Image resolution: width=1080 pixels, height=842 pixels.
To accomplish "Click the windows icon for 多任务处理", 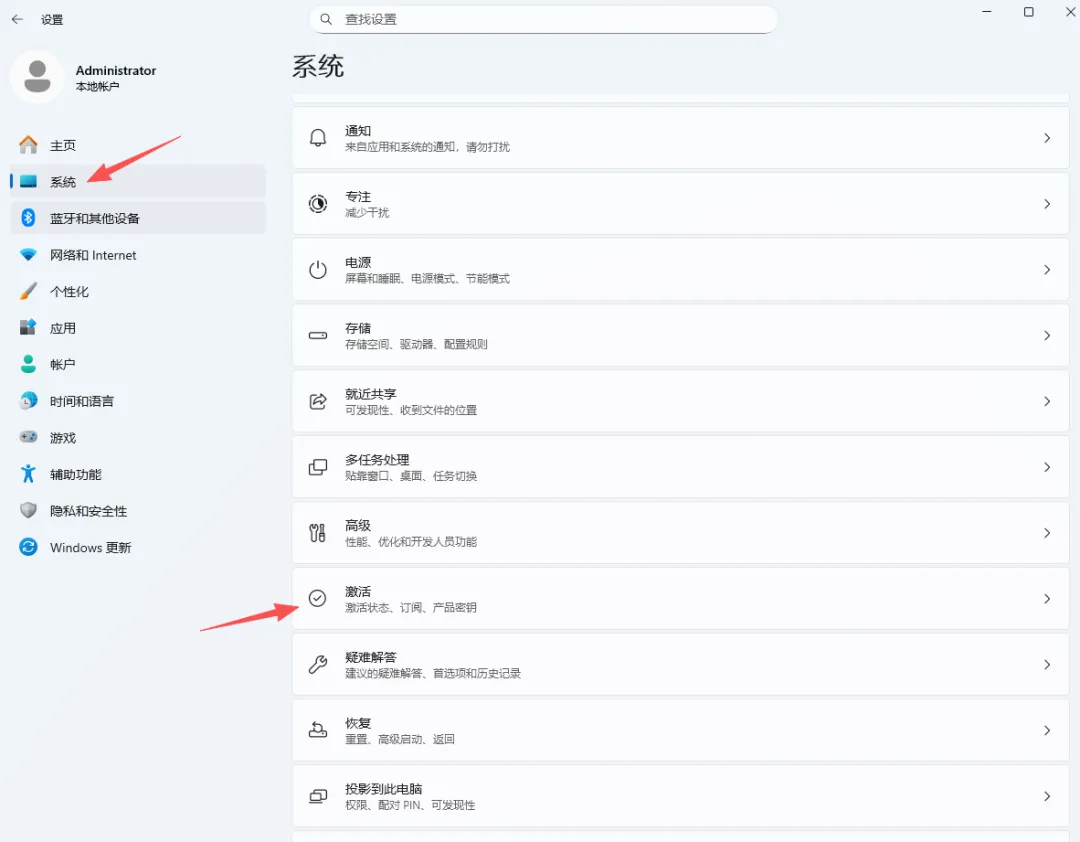I will (318, 467).
